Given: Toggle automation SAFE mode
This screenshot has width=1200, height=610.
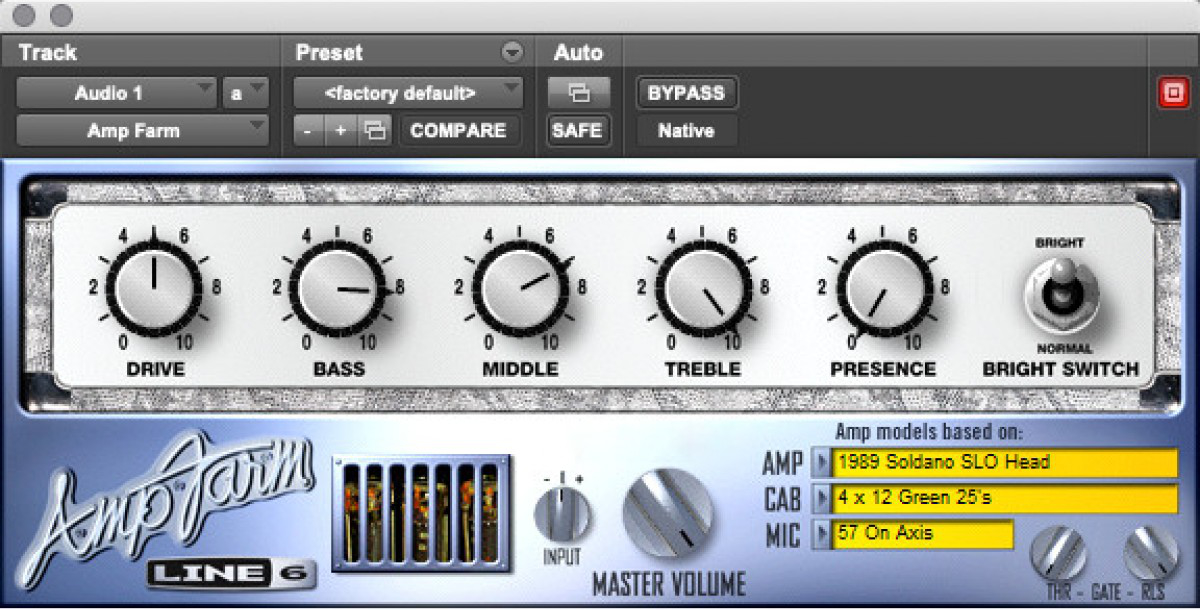Looking at the screenshot, I should point(578,130).
